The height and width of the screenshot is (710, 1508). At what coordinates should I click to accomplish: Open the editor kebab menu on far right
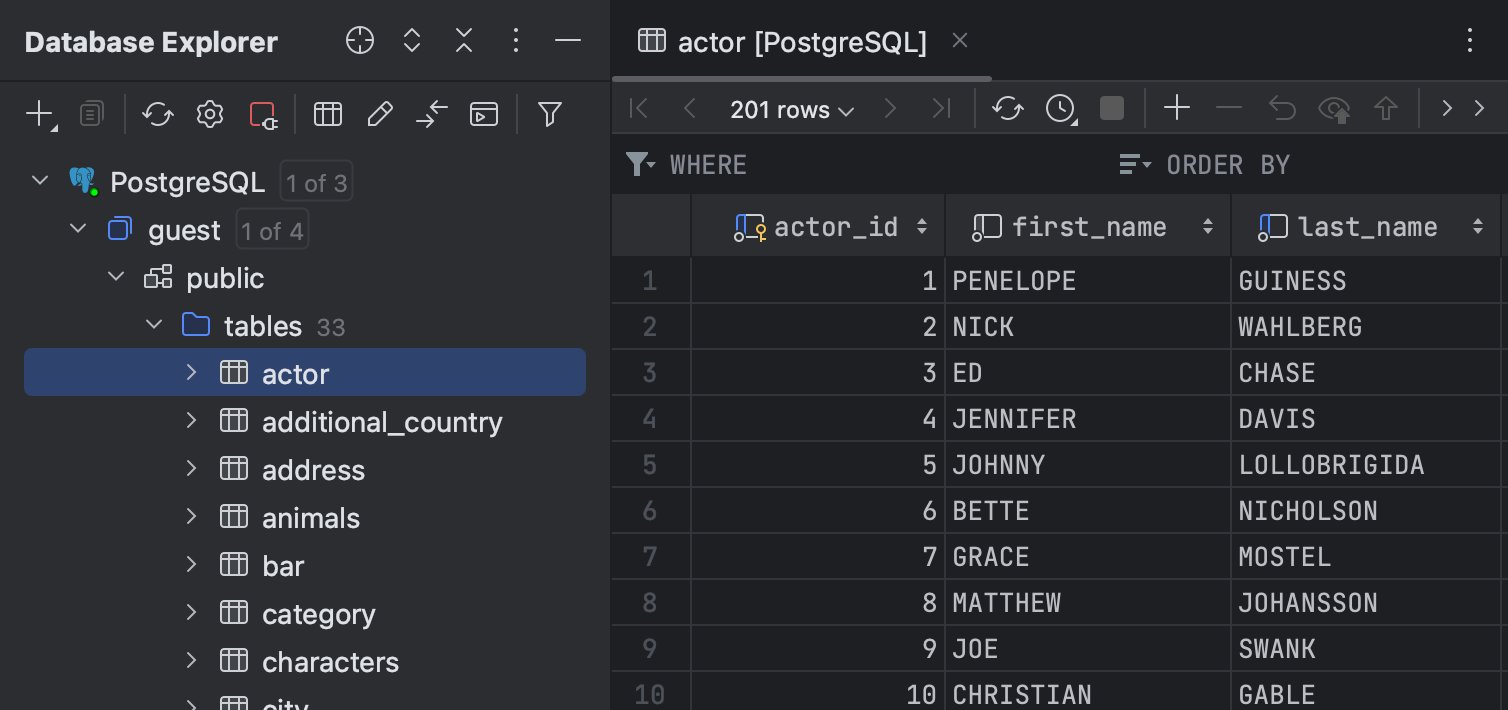click(x=1469, y=41)
